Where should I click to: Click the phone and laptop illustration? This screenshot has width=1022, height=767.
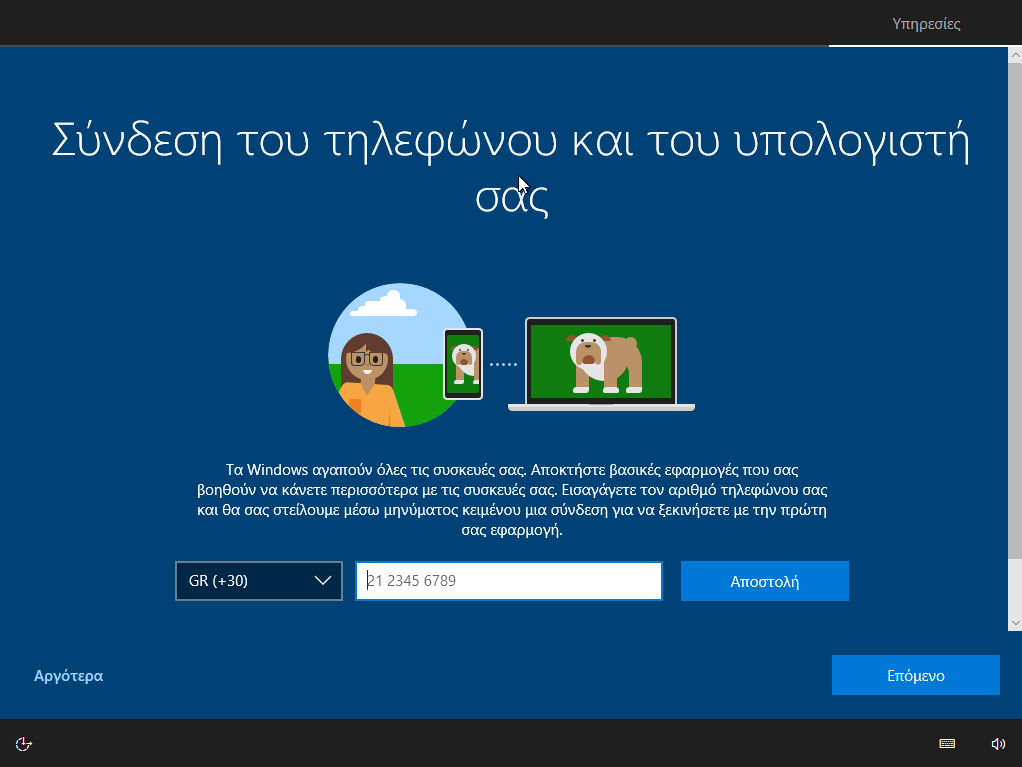tap(511, 355)
